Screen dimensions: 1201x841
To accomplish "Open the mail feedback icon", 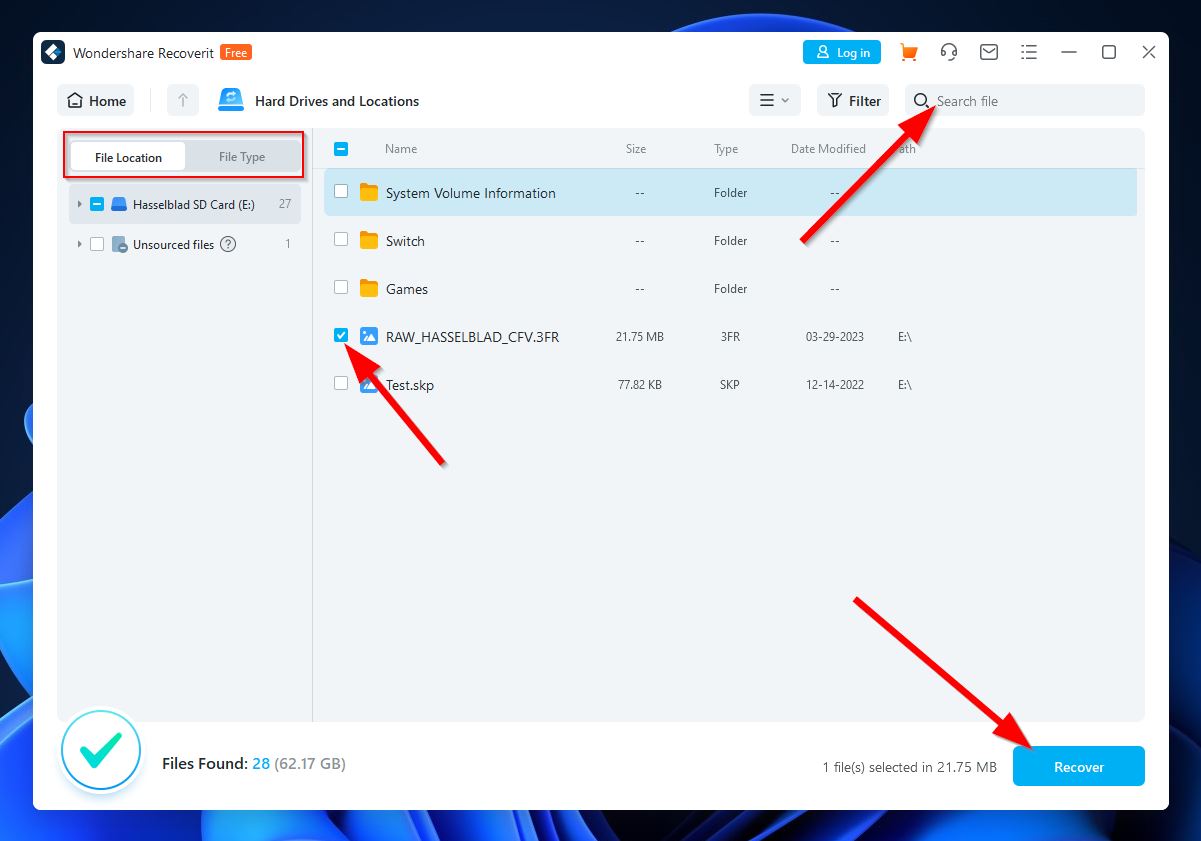I will point(989,52).
